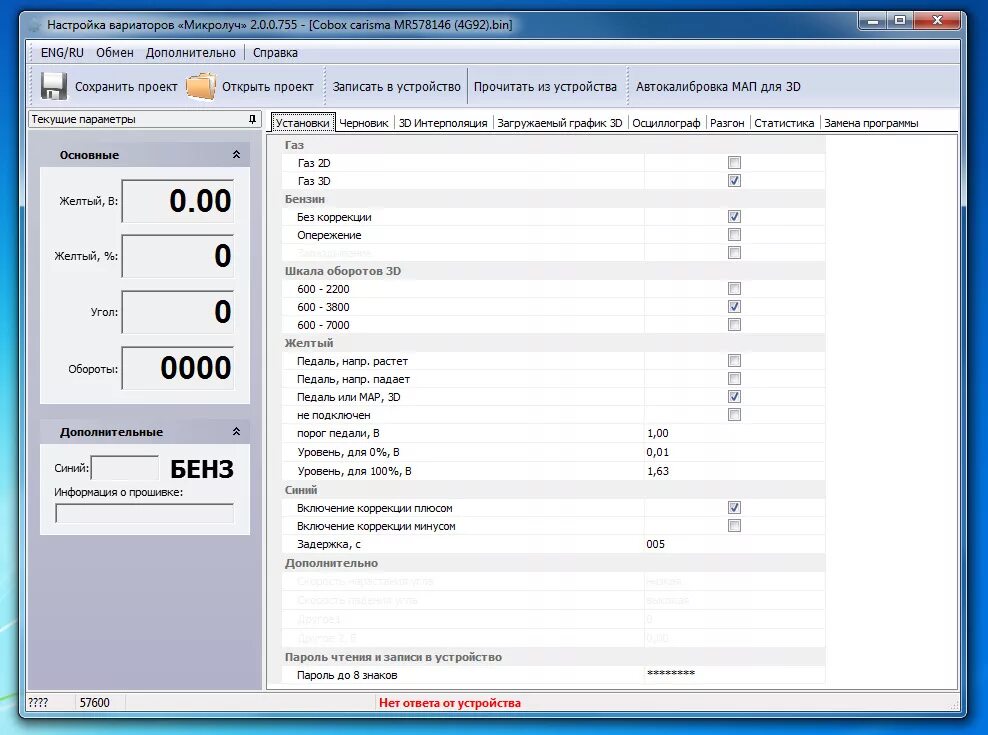Open the Замена программы tab
This screenshot has width=988, height=735.
pos(871,123)
